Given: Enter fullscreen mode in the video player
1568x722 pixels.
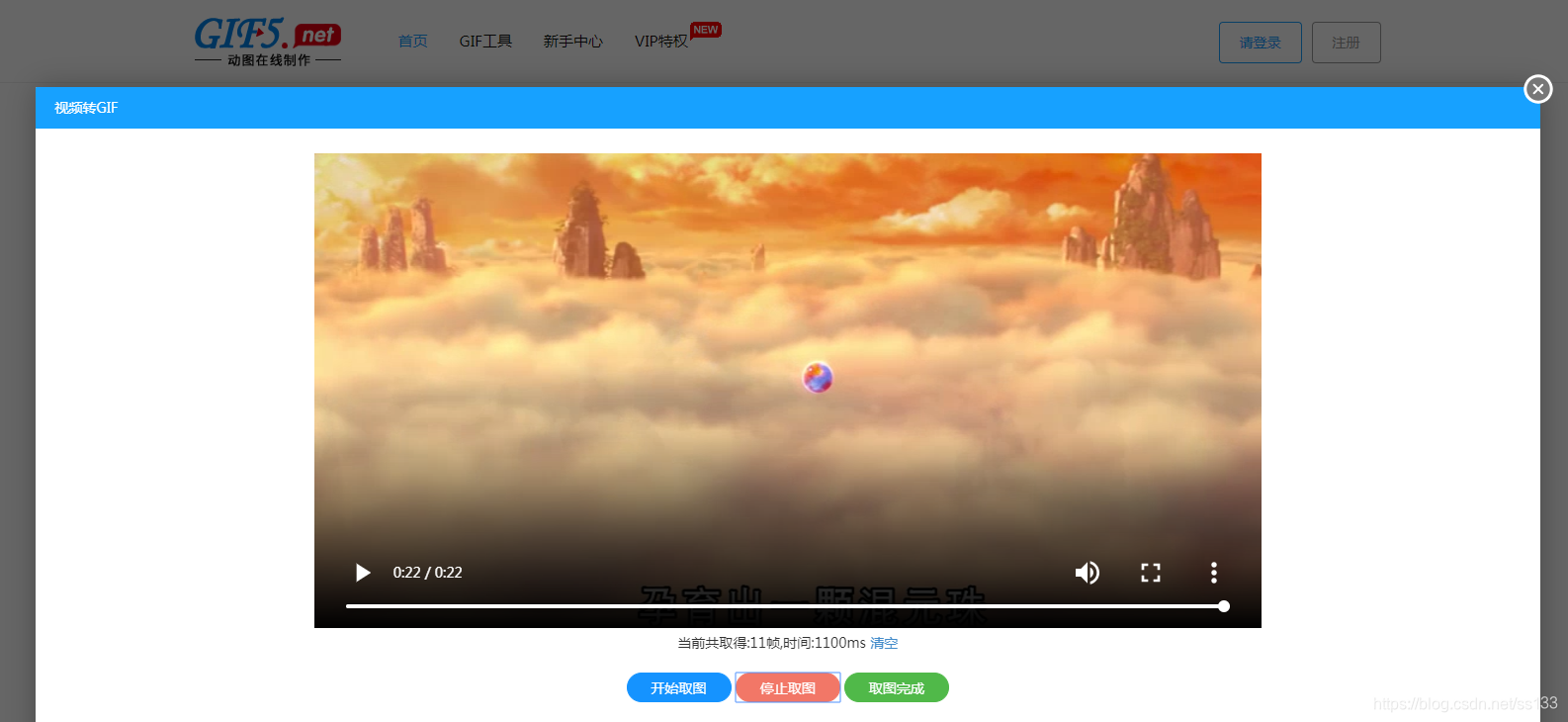Looking at the screenshot, I should click(1151, 573).
